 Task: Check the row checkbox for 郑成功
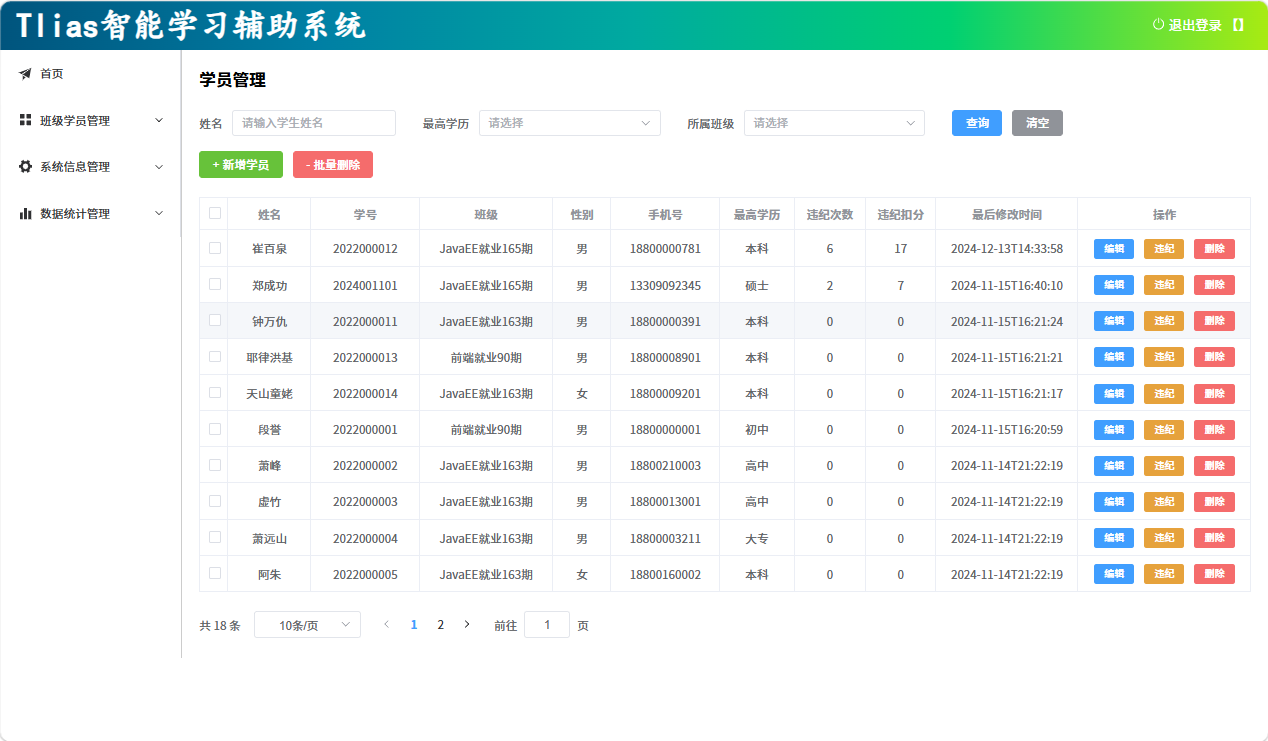click(x=214, y=284)
